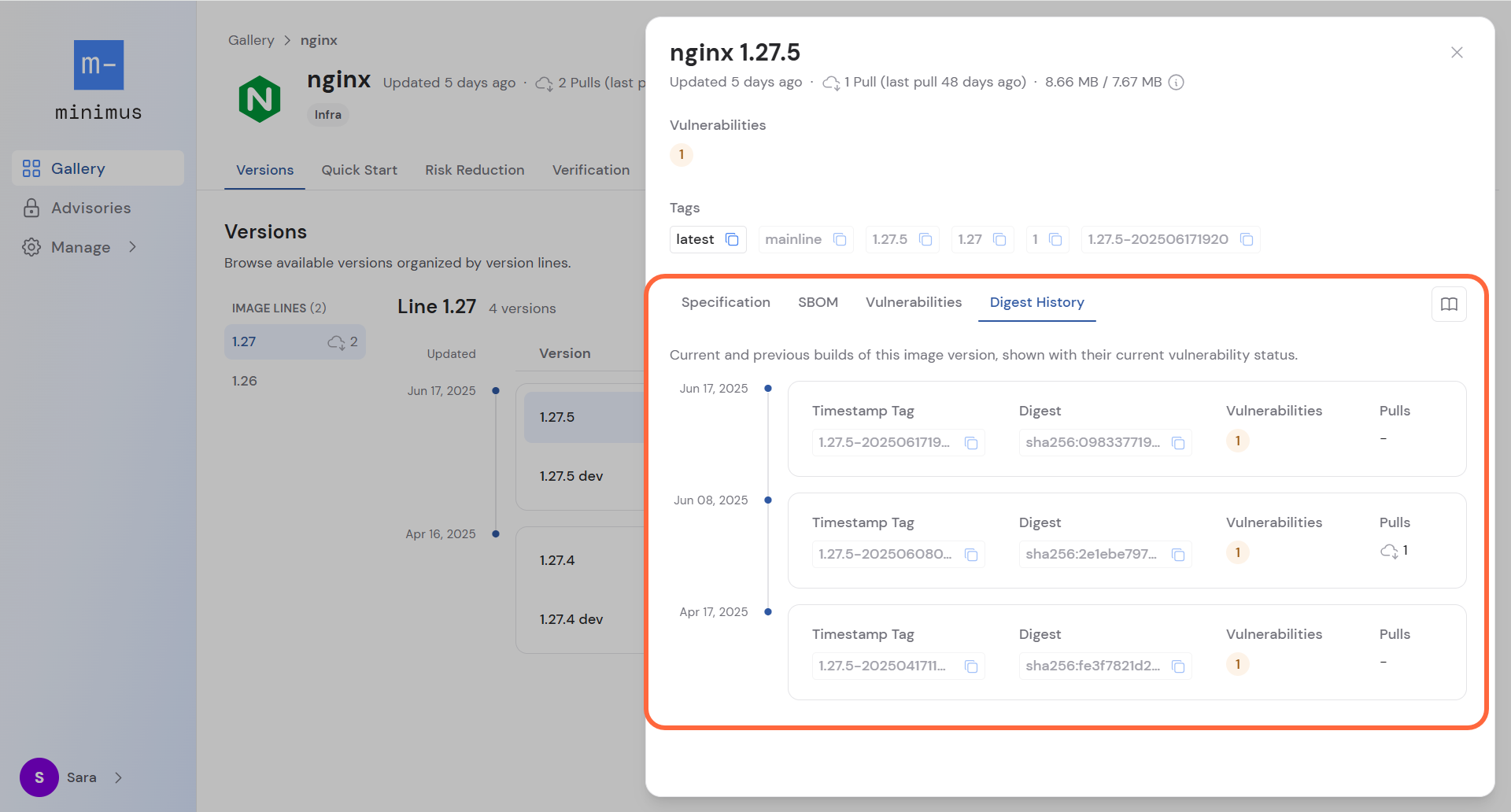
Task: Click the image size info icon
Action: click(x=1176, y=82)
